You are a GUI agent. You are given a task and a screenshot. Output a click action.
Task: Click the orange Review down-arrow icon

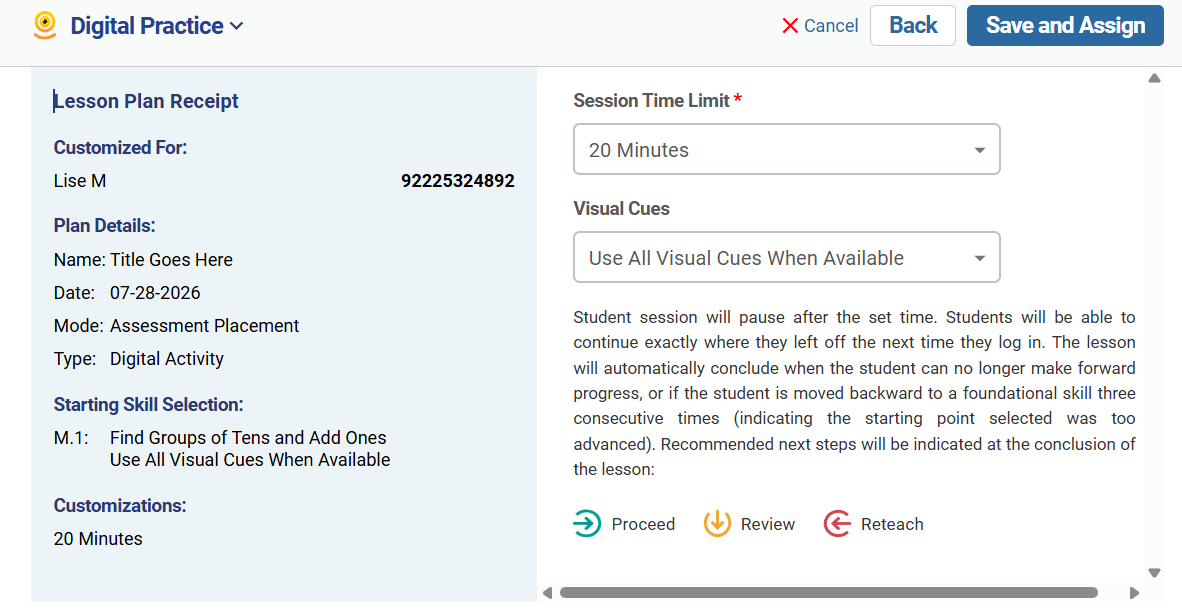(x=717, y=523)
